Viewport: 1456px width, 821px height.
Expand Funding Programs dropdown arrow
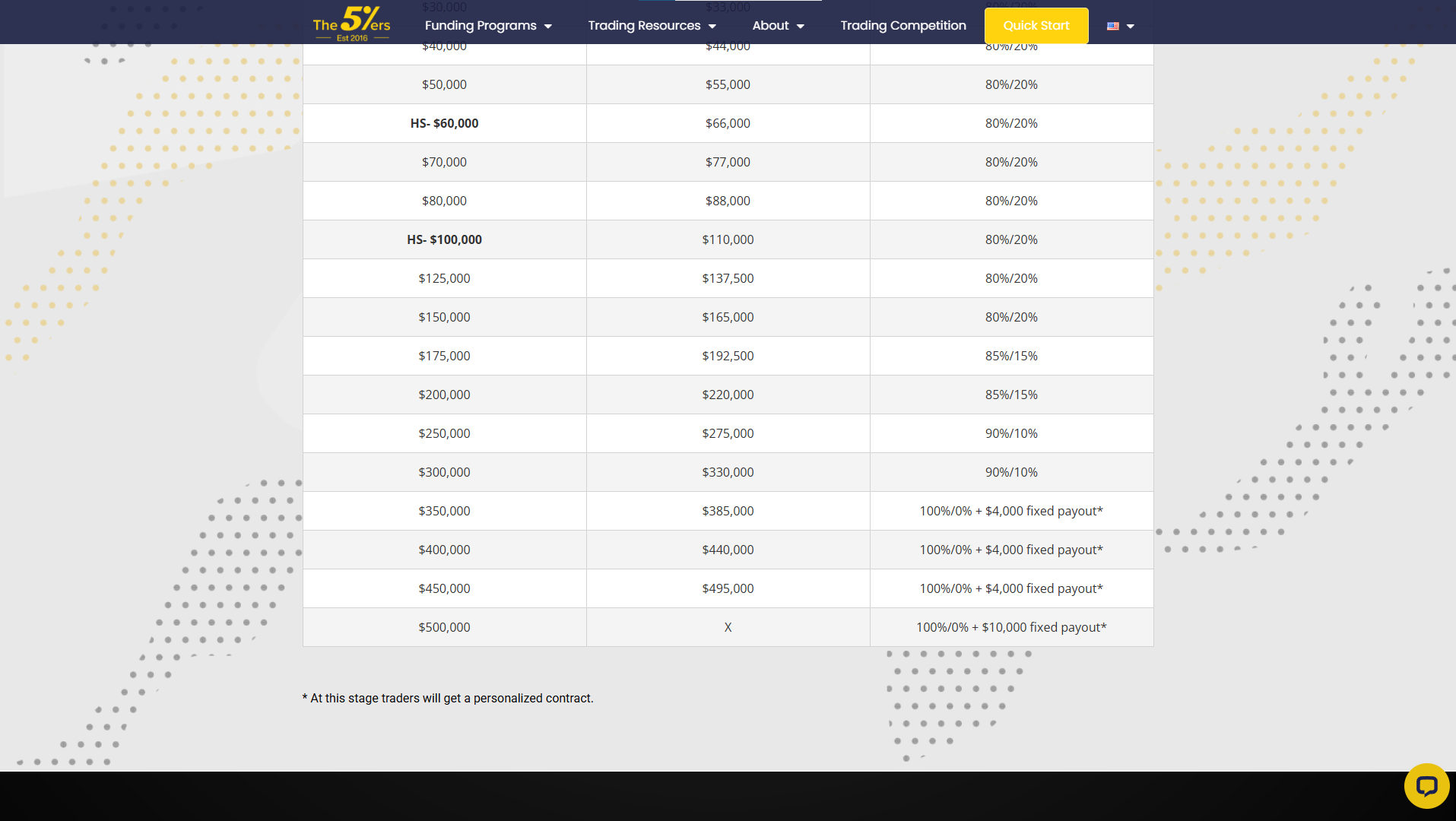pos(548,27)
